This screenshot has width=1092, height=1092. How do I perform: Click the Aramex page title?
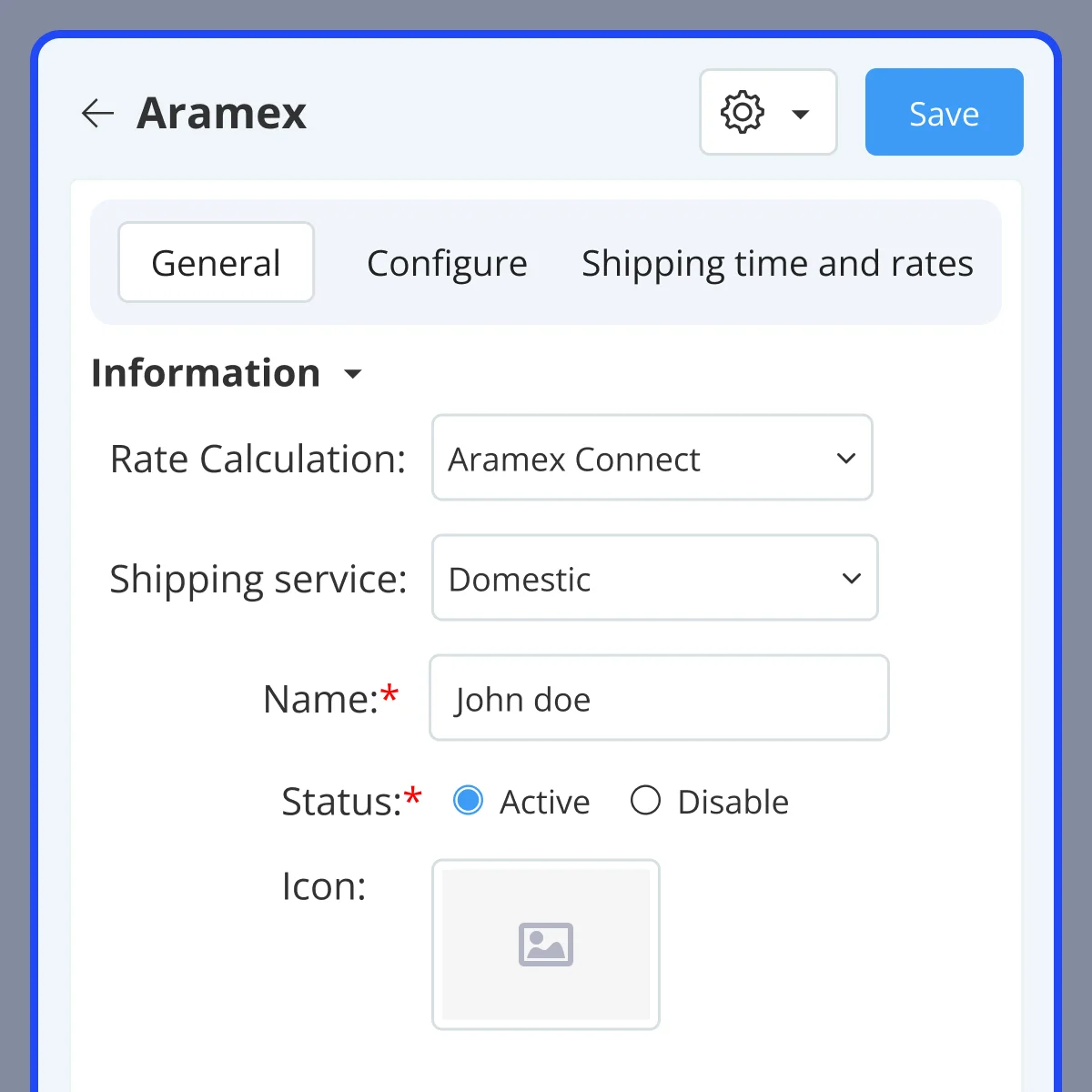coord(221,114)
